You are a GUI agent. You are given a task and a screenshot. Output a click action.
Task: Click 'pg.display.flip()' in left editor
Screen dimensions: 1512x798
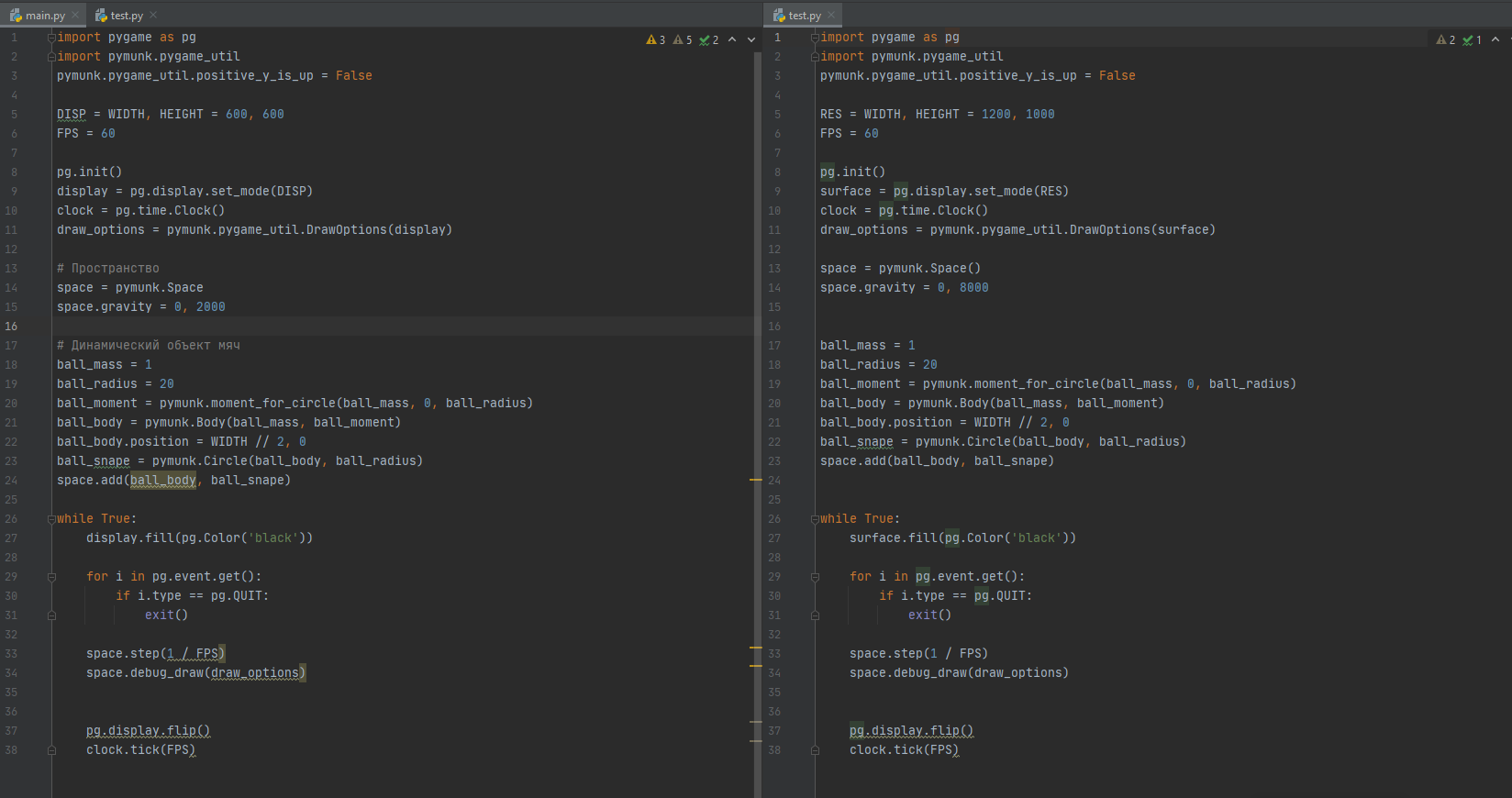click(149, 731)
